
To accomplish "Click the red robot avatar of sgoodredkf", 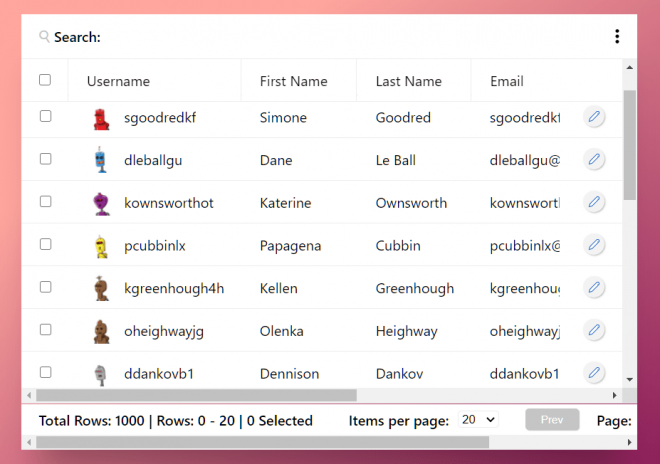I will click(101, 119).
